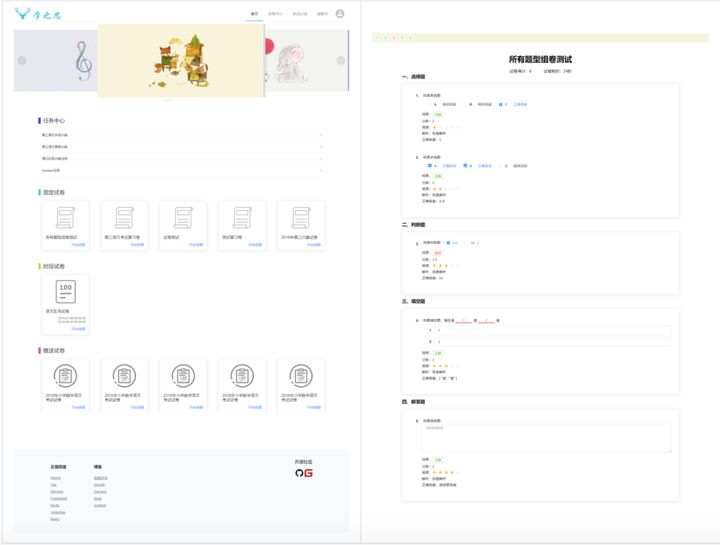This screenshot has height=545, width=720.
Task: Open the first paper icon under 固定试卷
Action: pyautogui.click(x=65, y=218)
